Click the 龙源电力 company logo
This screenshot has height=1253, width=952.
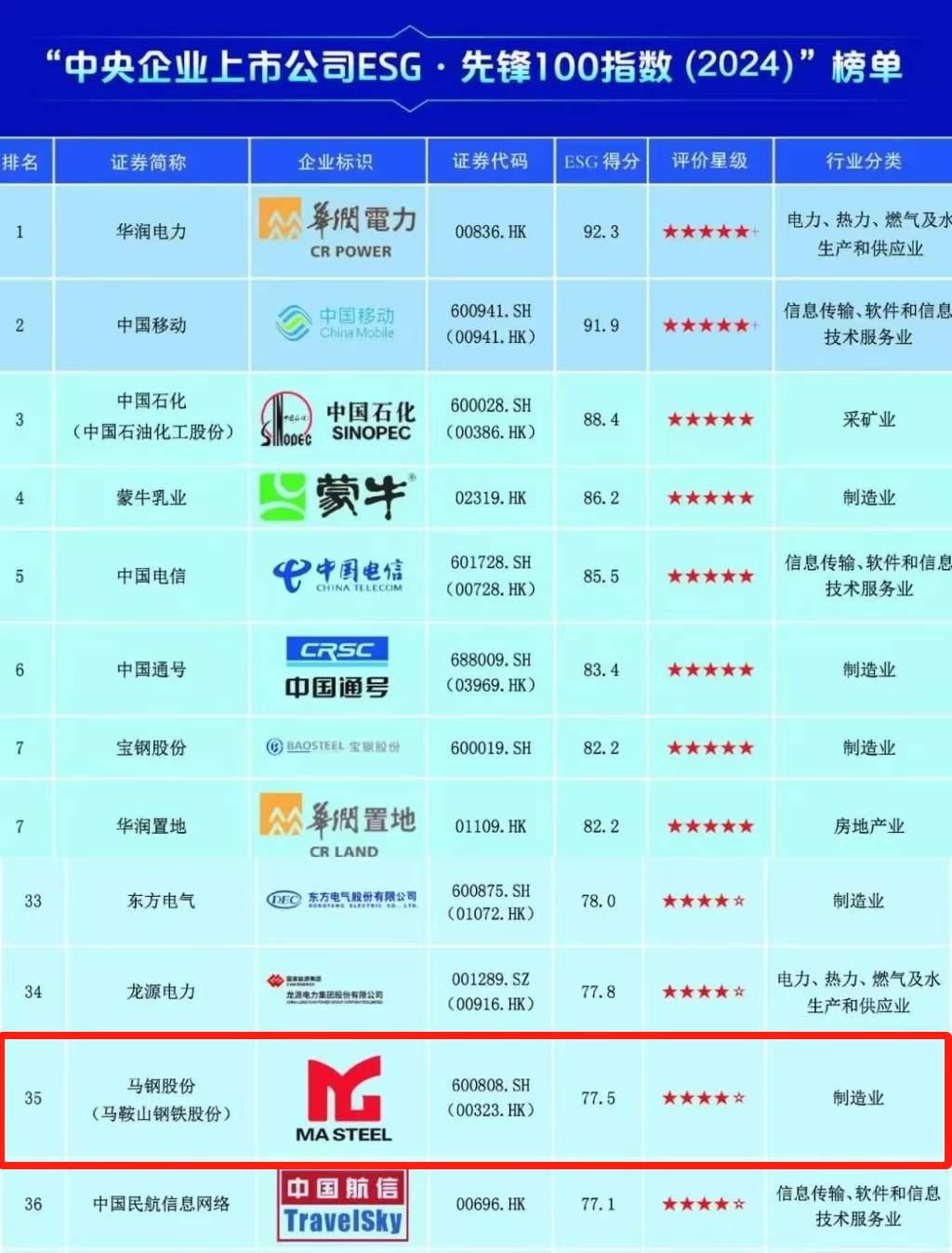[324, 990]
